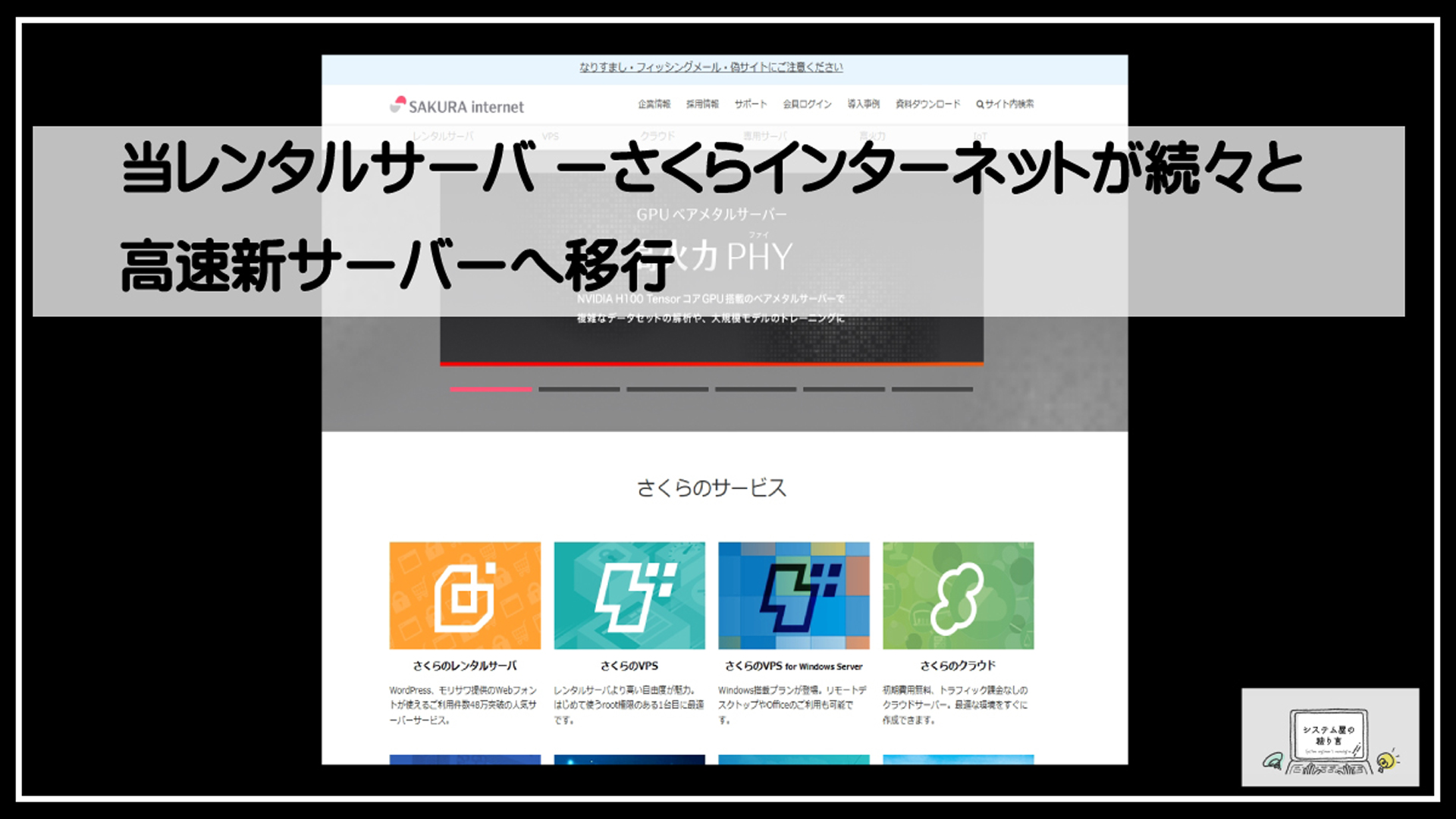
Task: Click the SAKURA internet logo
Action: point(457,105)
